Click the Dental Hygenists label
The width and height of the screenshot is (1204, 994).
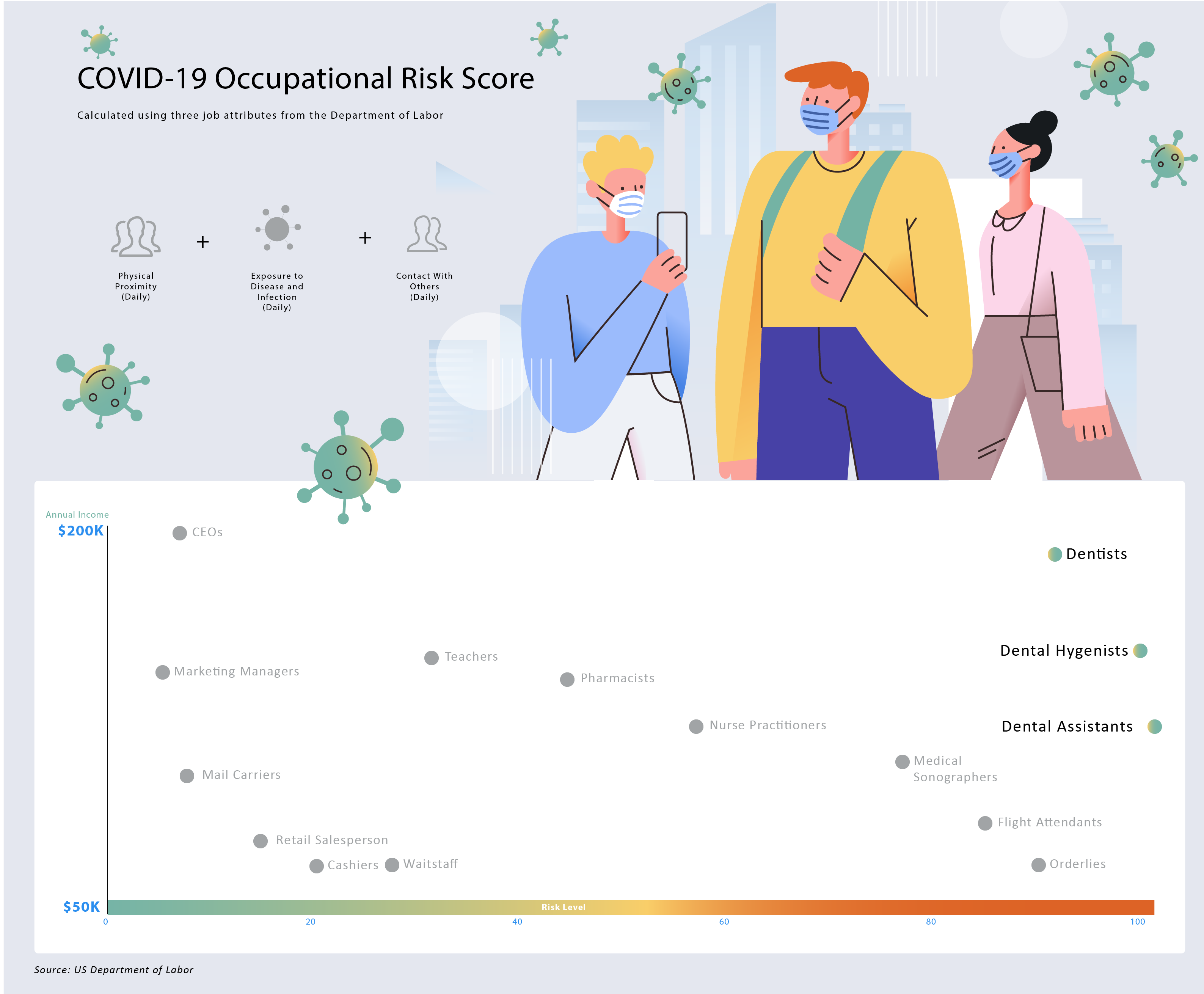pos(1064,651)
